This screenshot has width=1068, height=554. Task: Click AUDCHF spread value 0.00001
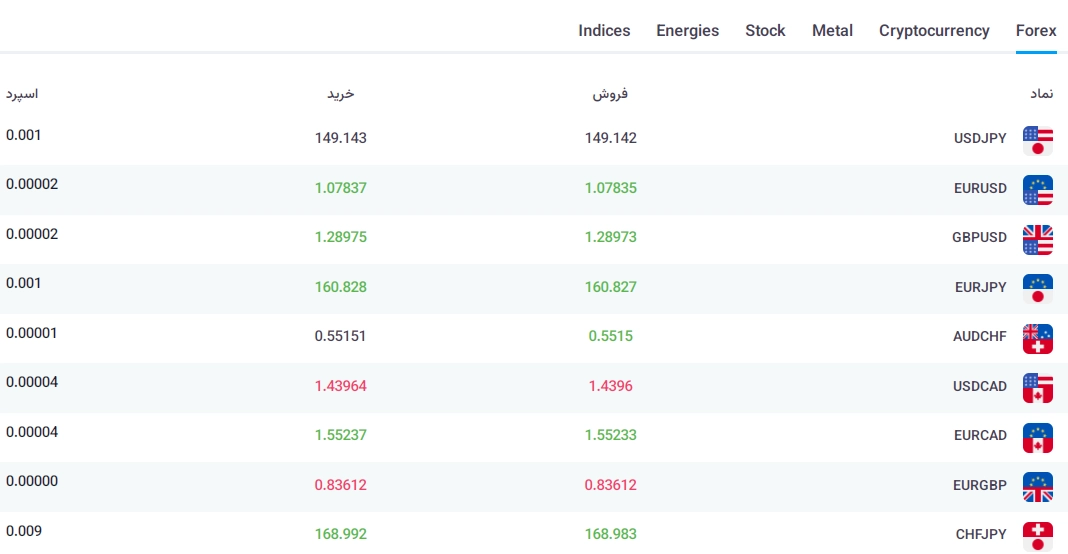(x=32, y=333)
